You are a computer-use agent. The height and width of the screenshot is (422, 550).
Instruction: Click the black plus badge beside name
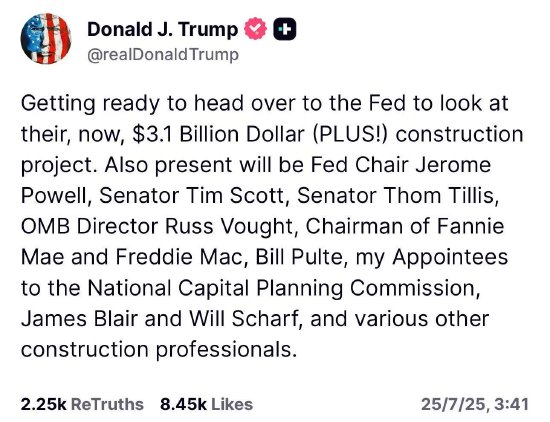pos(284,29)
